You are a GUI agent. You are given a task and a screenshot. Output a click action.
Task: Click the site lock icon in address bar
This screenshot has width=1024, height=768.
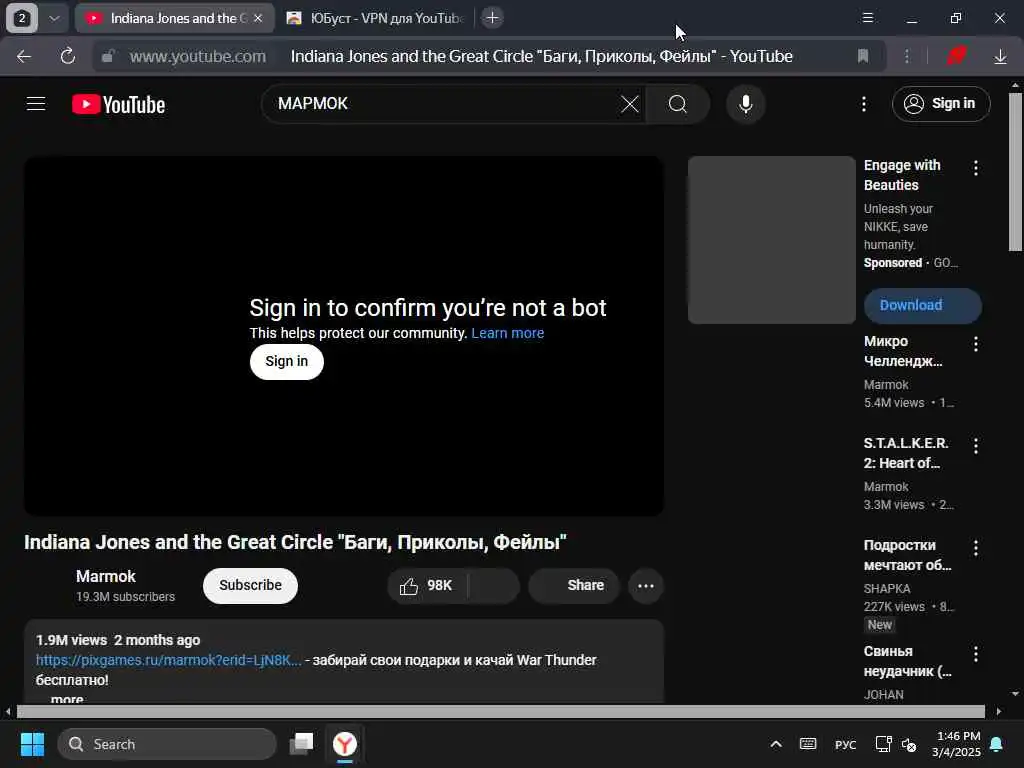pyautogui.click(x=108, y=57)
